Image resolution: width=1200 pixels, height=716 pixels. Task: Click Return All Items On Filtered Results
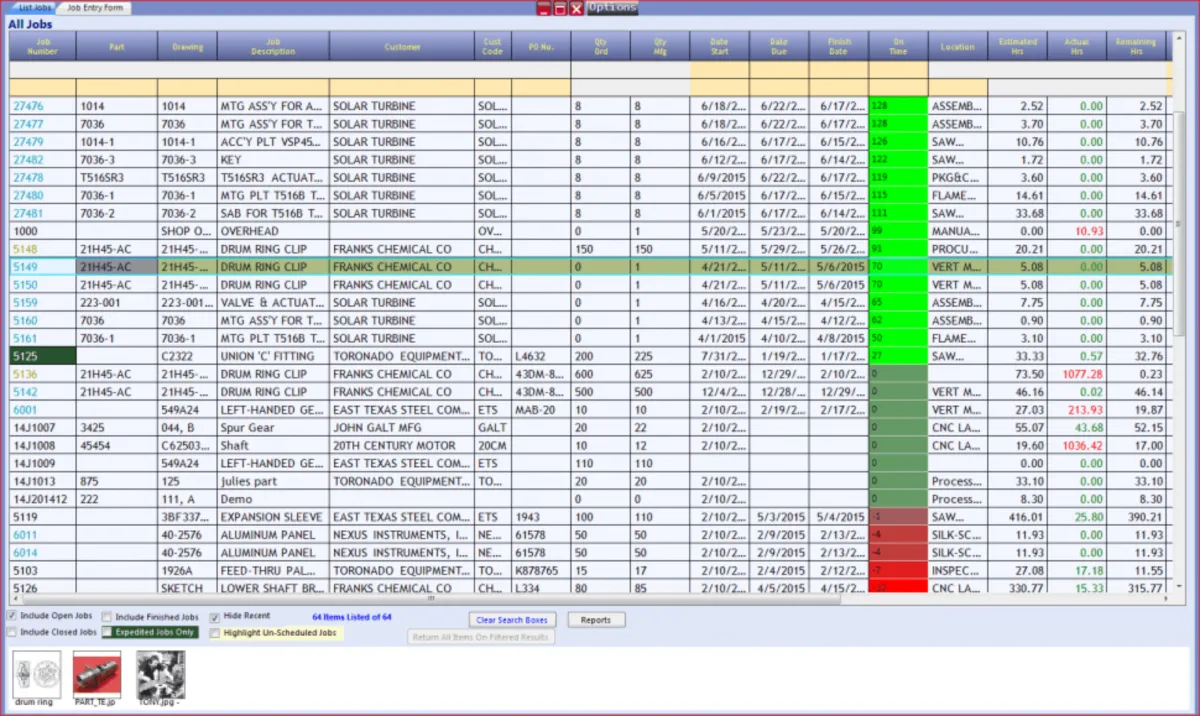(x=482, y=637)
